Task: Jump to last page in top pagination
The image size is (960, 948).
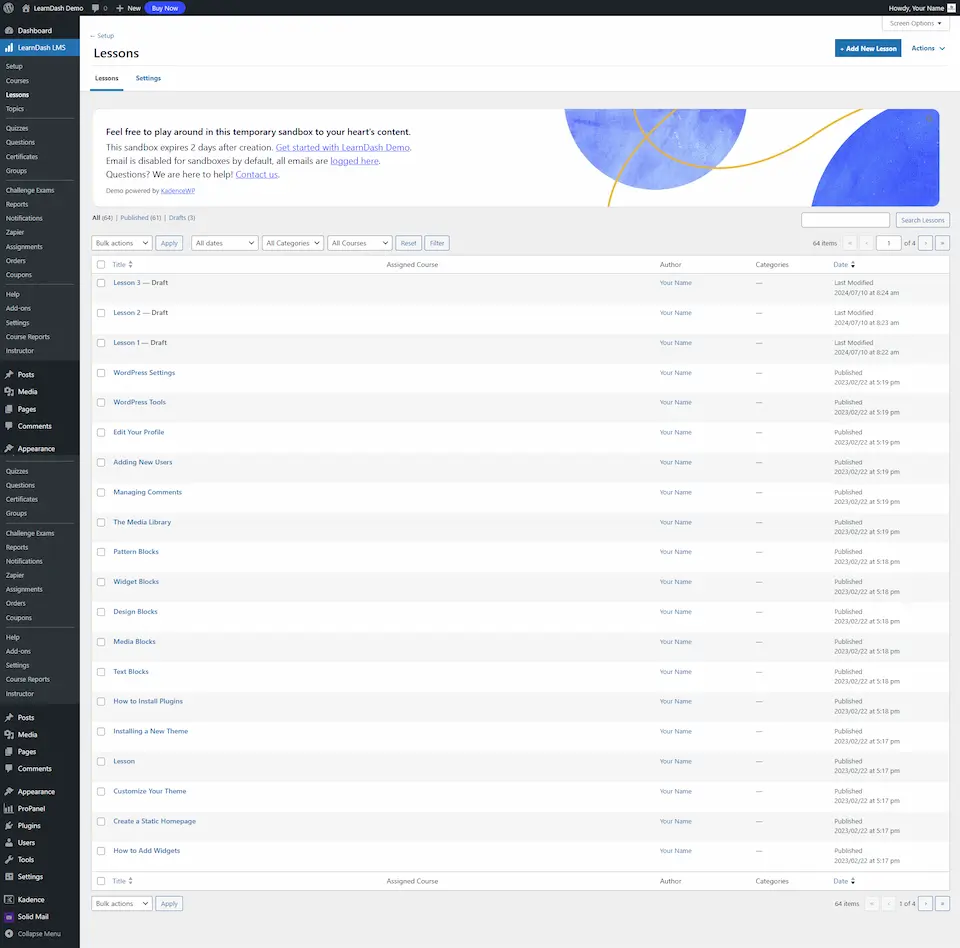Action: pos(942,243)
